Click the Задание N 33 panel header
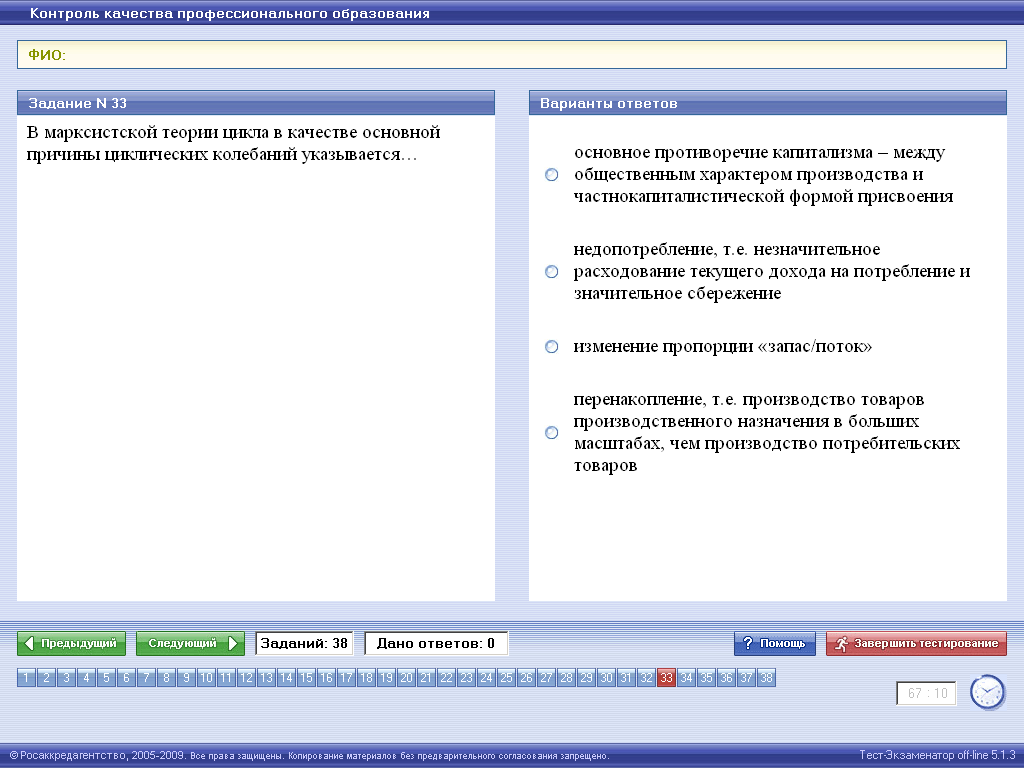The width and height of the screenshot is (1024, 768). tap(256, 103)
